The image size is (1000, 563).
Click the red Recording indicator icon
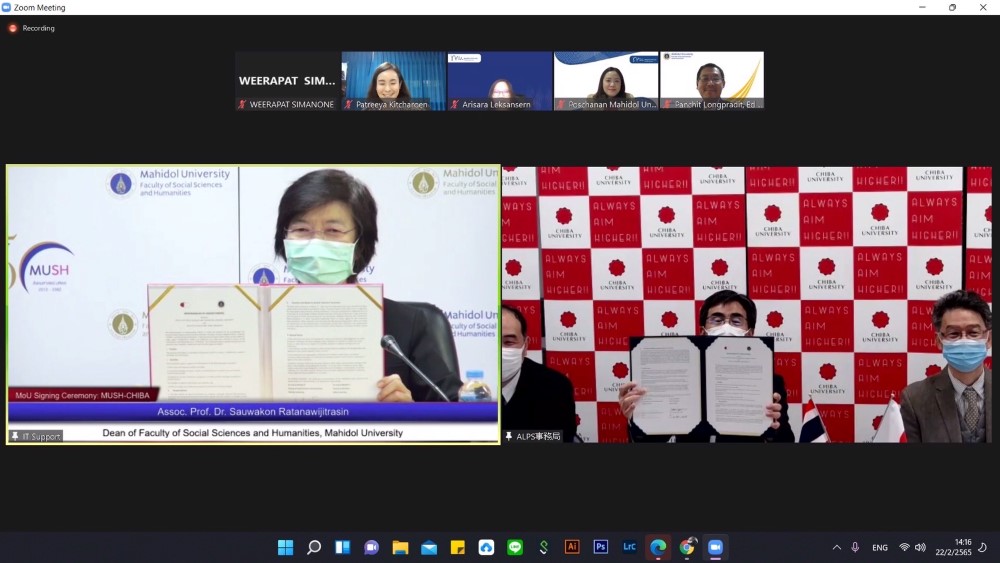point(13,28)
